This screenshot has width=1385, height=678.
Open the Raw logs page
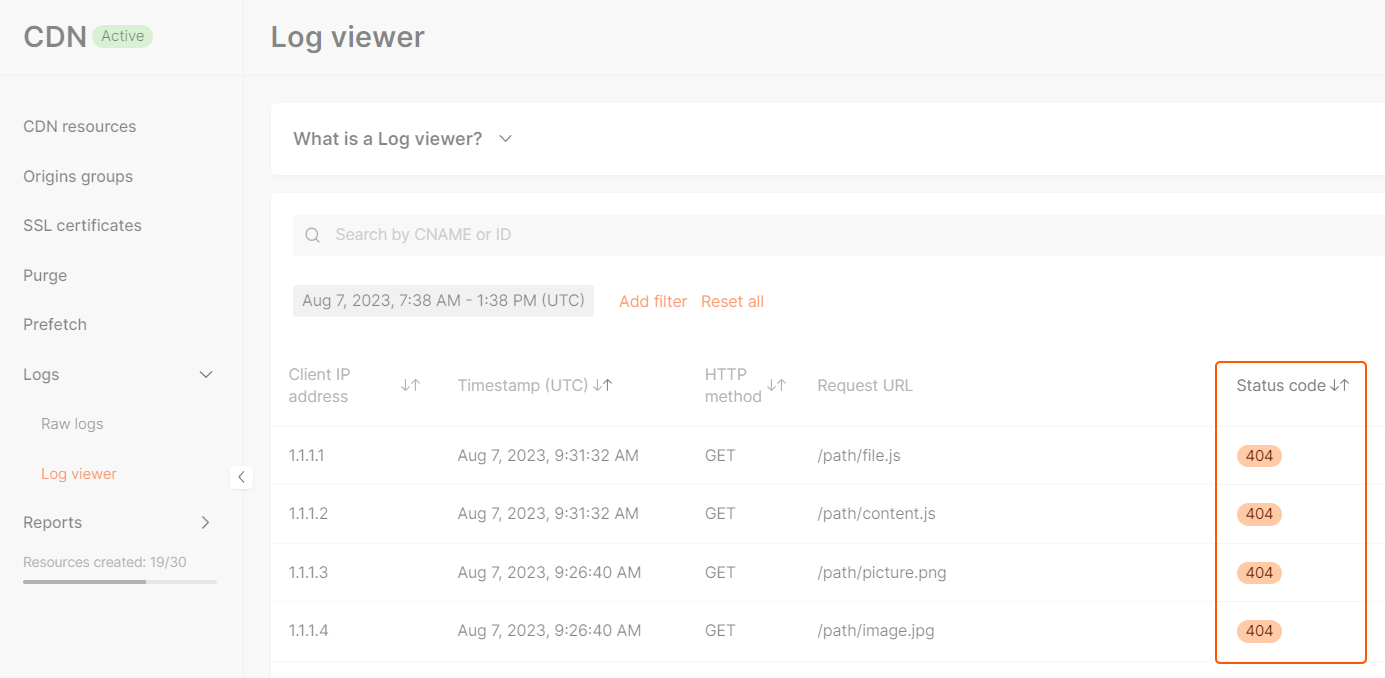pos(71,423)
